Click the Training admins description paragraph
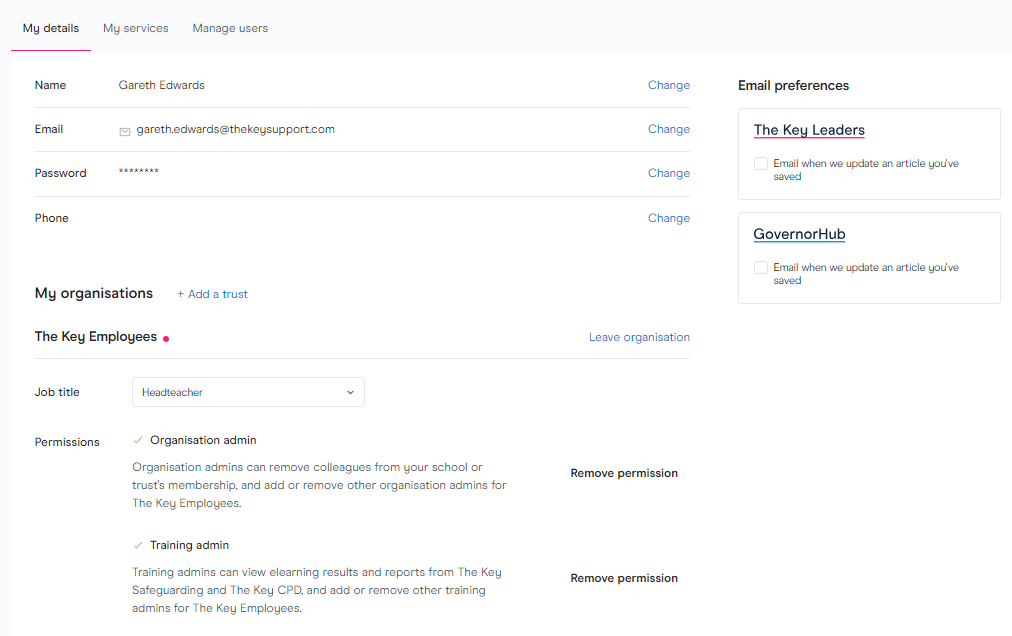Screen dimensions: 1012x636 point(317,590)
